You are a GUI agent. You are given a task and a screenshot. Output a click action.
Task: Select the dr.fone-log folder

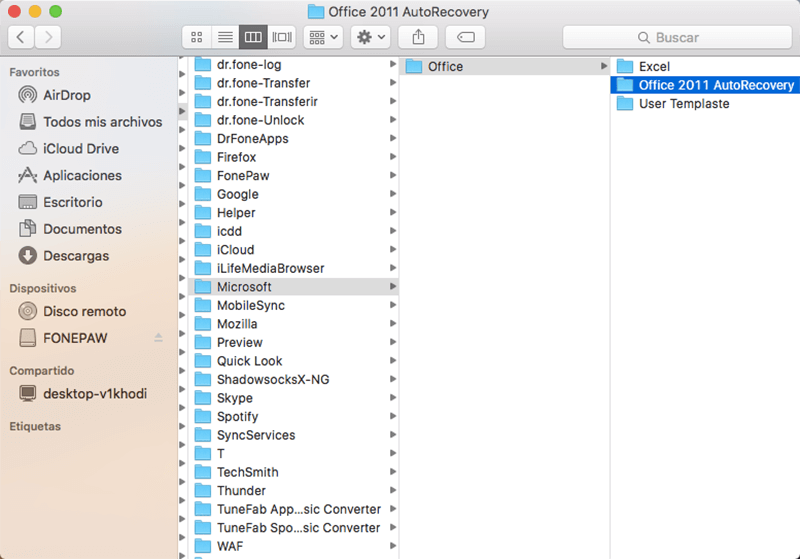tap(293, 64)
